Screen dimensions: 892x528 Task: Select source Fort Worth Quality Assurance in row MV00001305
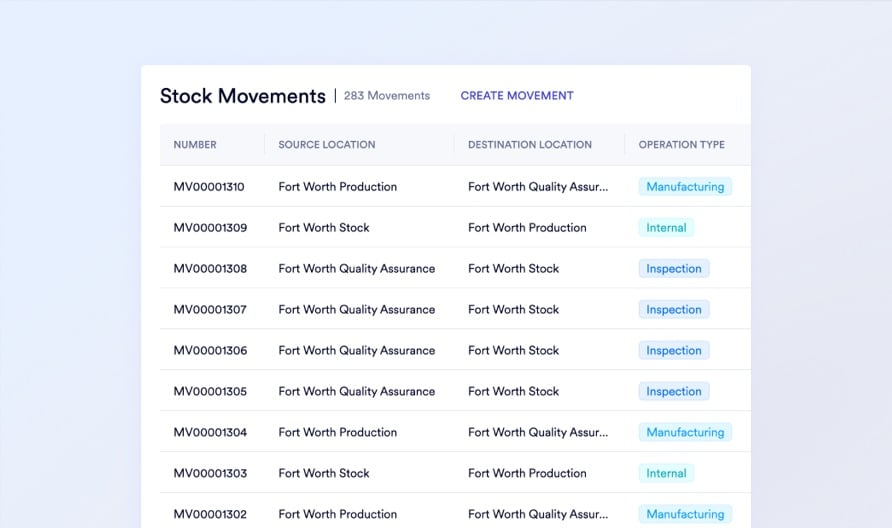(357, 391)
